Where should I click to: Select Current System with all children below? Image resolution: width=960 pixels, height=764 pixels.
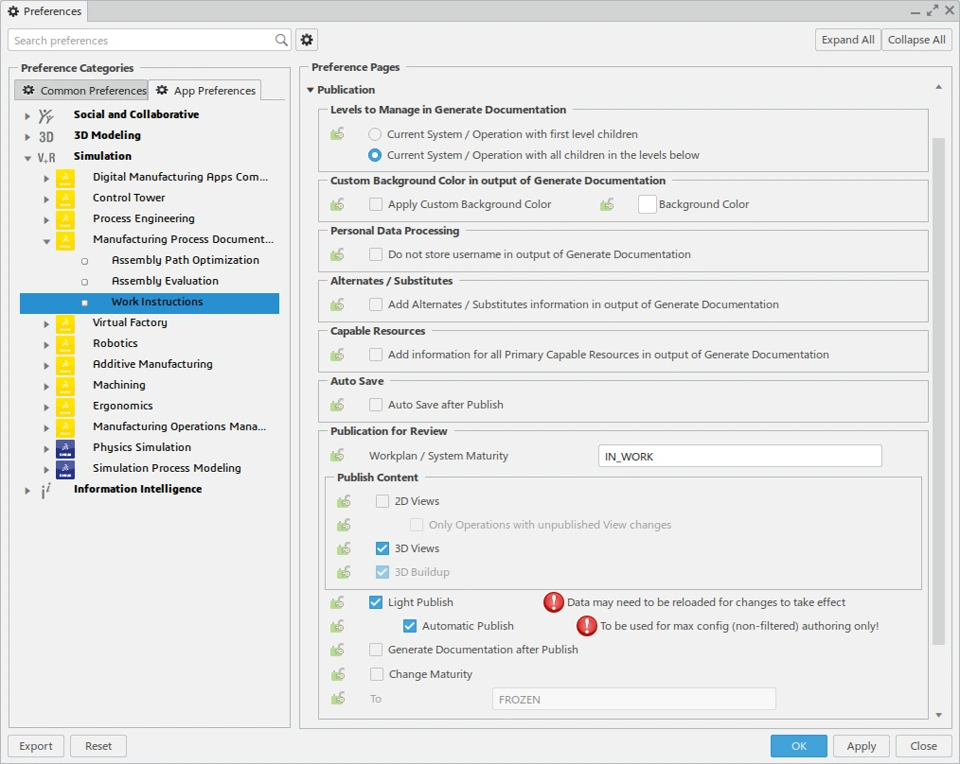(375, 155)
